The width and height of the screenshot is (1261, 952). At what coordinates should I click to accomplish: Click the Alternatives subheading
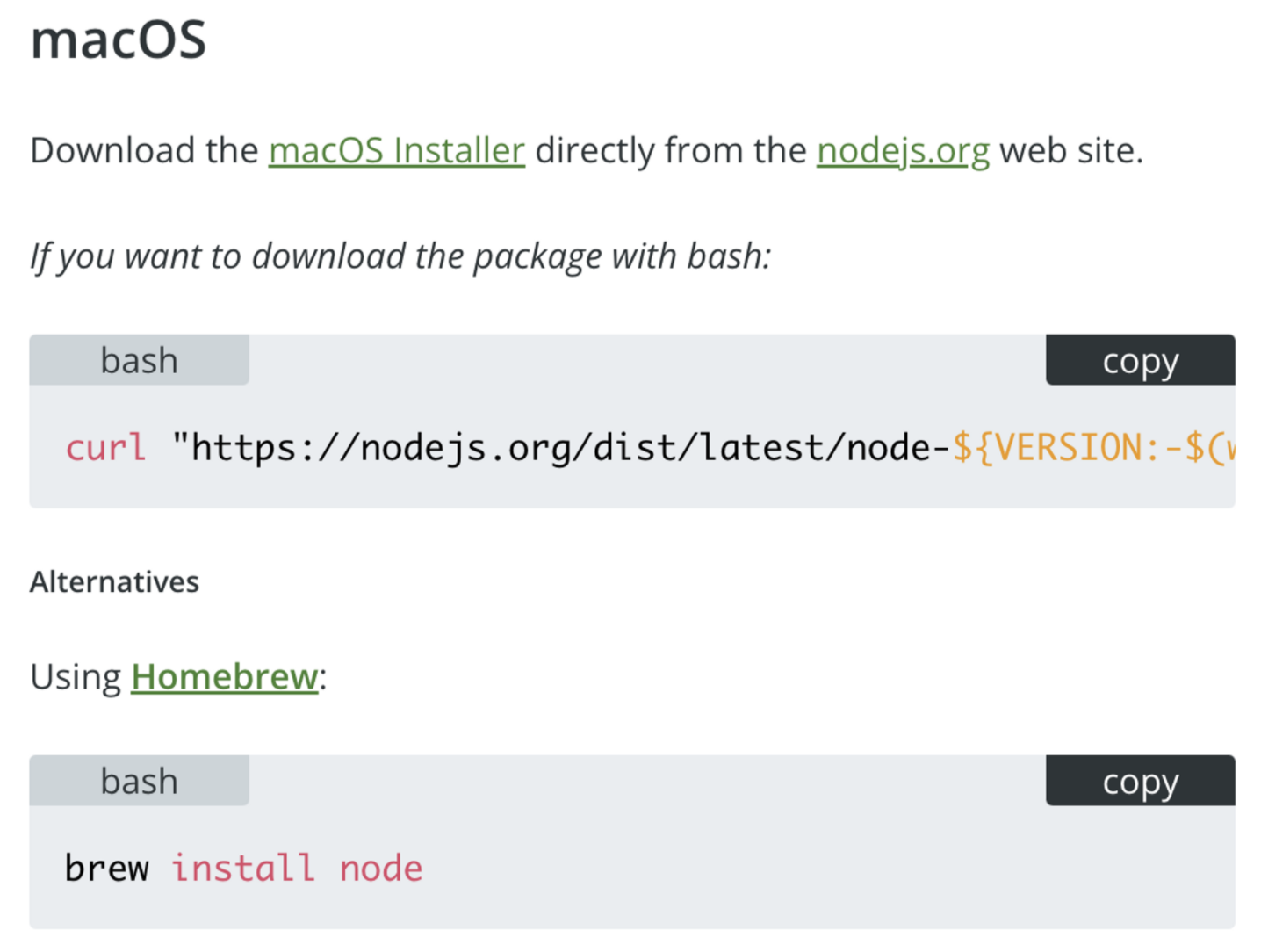pyautogui.click(x=115, y=581)
